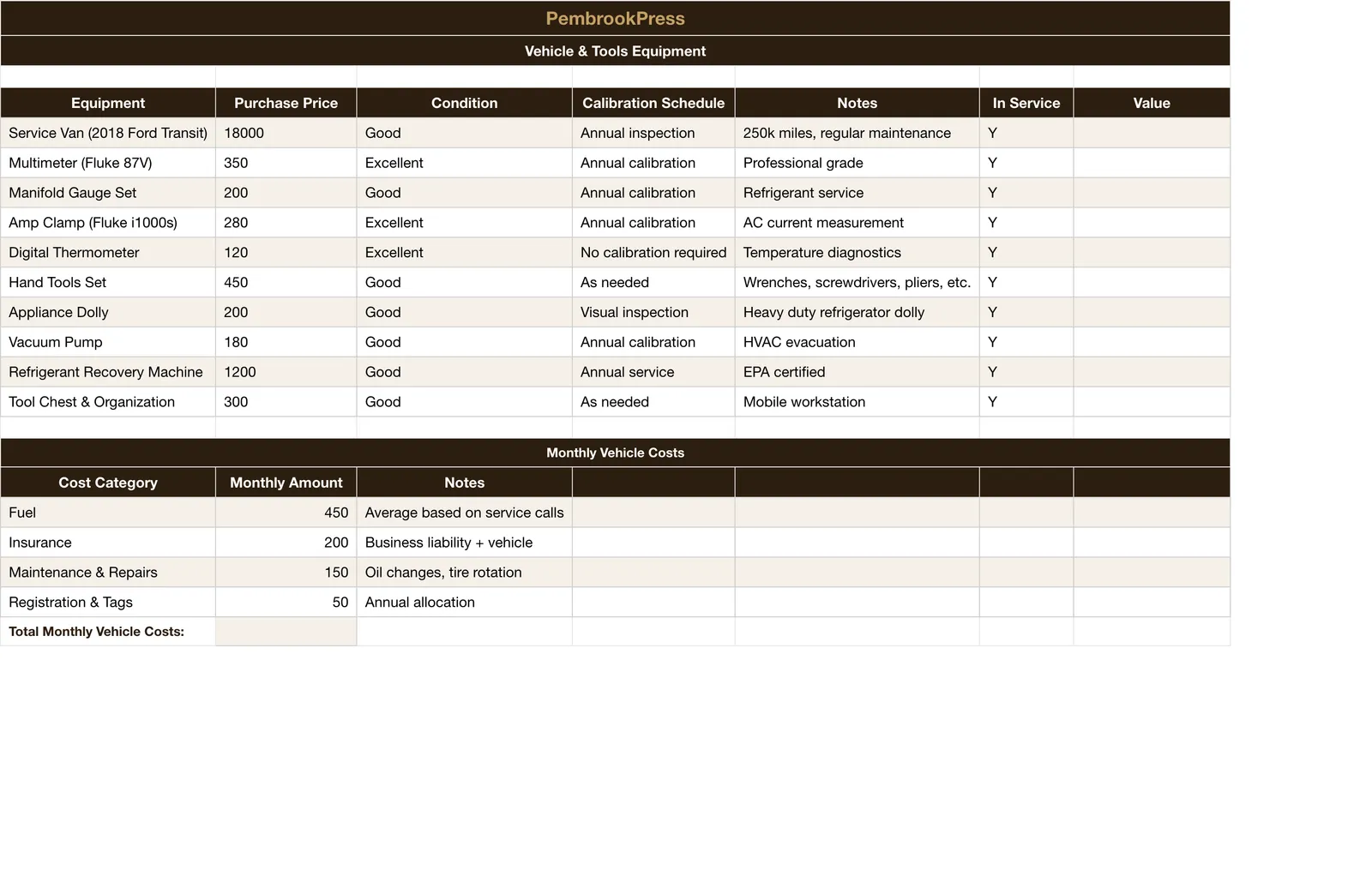
Task: Select the Equipment column header
Action: (108, 103)
